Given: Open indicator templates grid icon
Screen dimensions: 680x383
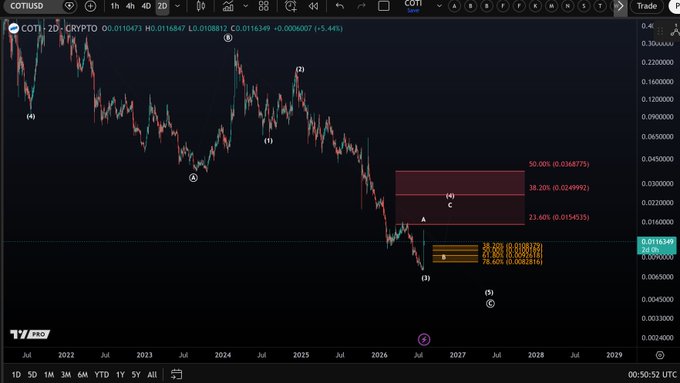Looking at the screenshot, I should (264, 6).
